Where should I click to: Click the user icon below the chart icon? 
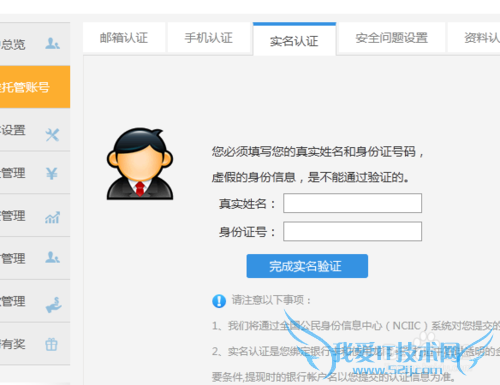pos(52,257)
